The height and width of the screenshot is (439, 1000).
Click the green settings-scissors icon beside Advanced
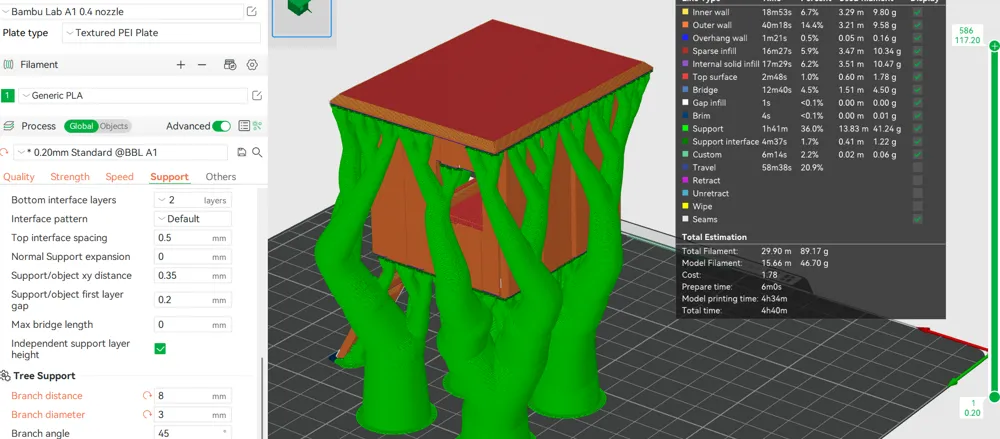(x=257, y=126)
